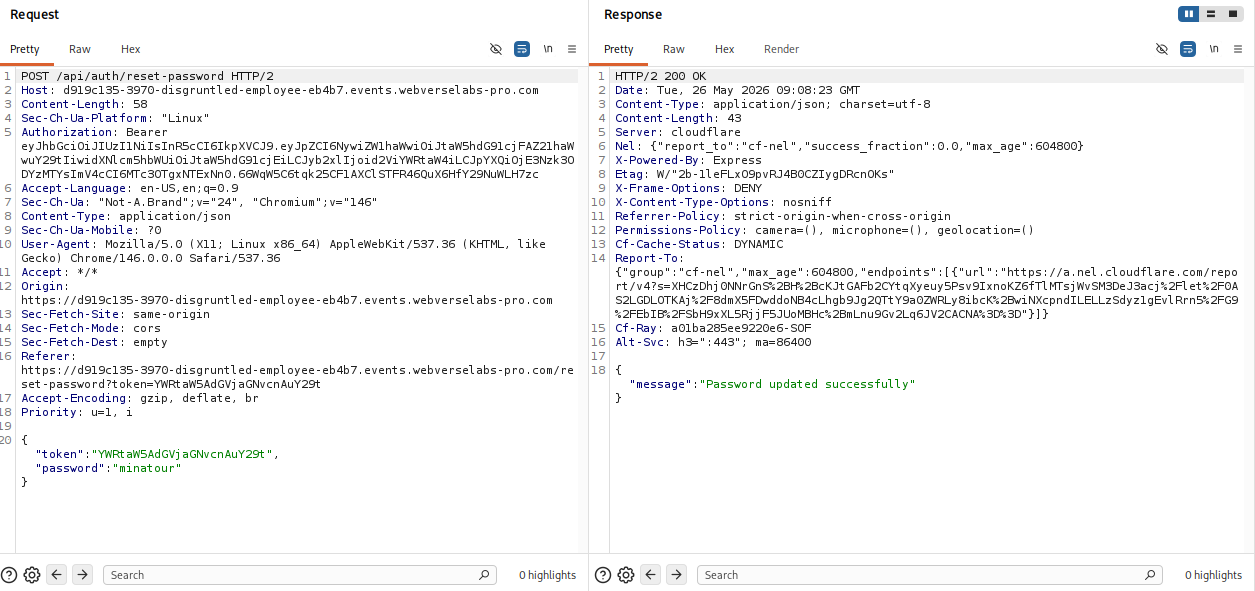Go to previous match in Request search
Screen dimensions: 1255x591
click(57, 575)
